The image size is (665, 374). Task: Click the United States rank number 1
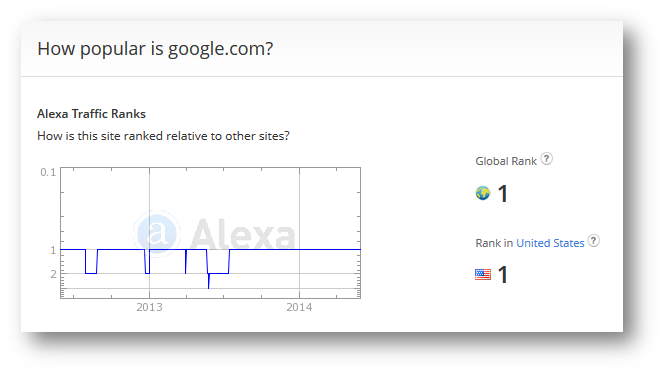point(503,275)
